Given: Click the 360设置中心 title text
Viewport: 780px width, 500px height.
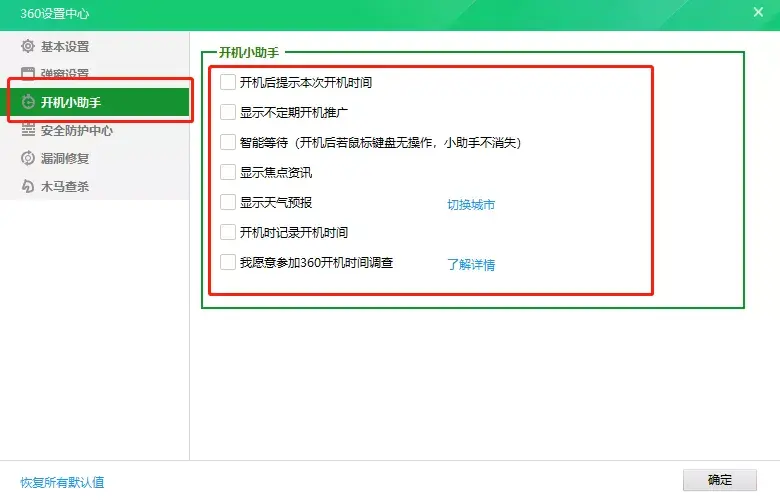Looking at the screenshot, I should tap(54, 13).
